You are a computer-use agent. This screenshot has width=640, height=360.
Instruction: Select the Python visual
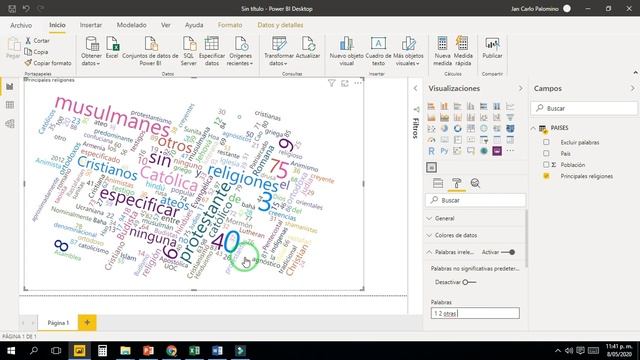pos(444,151)
